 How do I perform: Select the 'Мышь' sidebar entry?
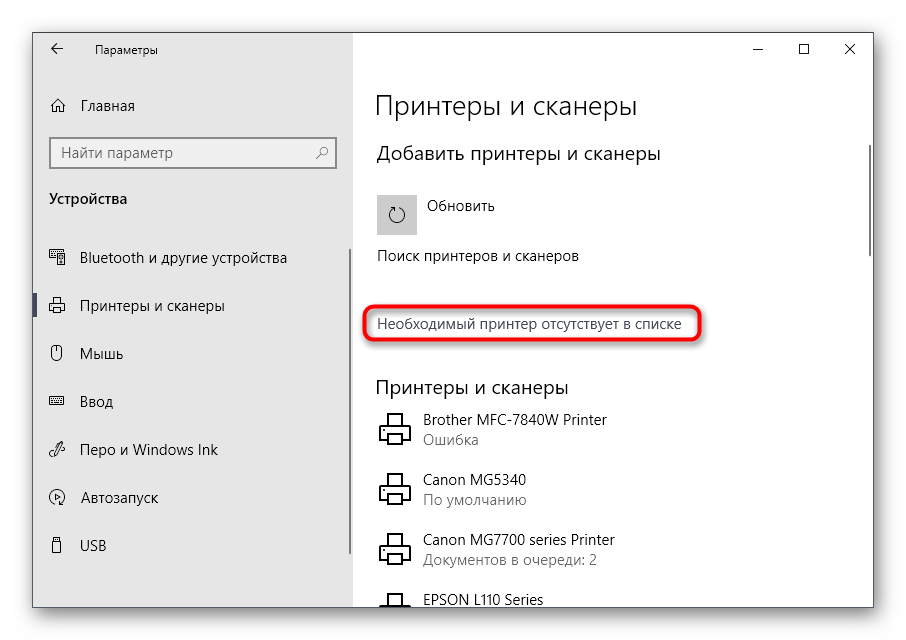(x=103, y=353)
